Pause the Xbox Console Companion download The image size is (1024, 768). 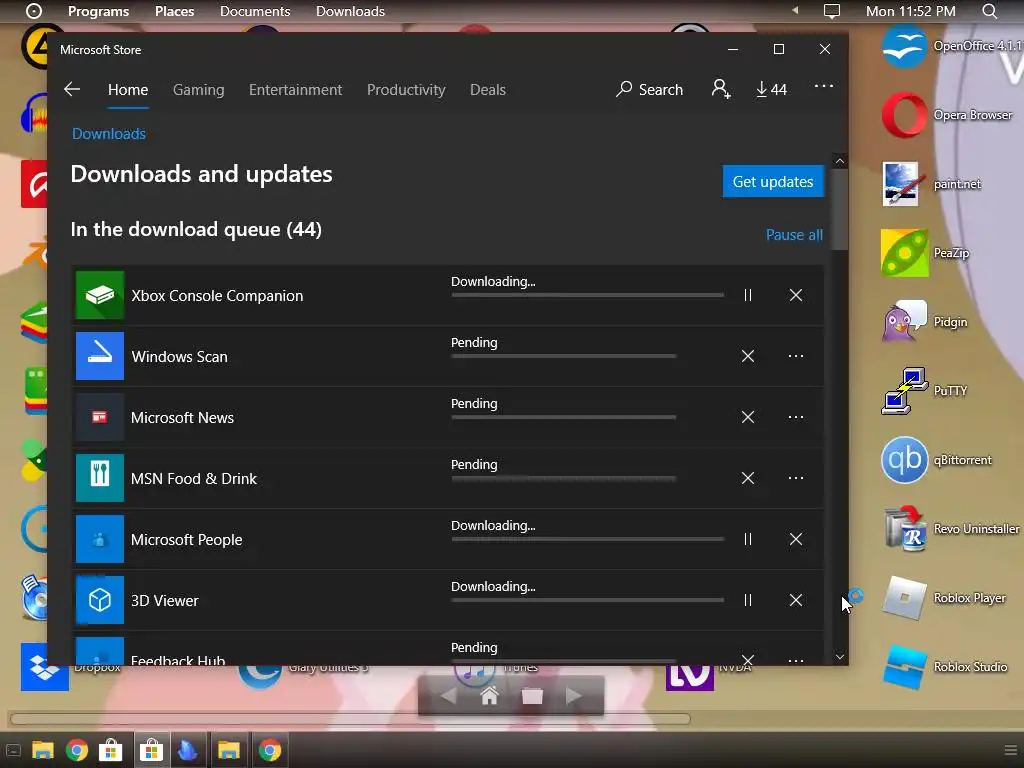point(748,295)
